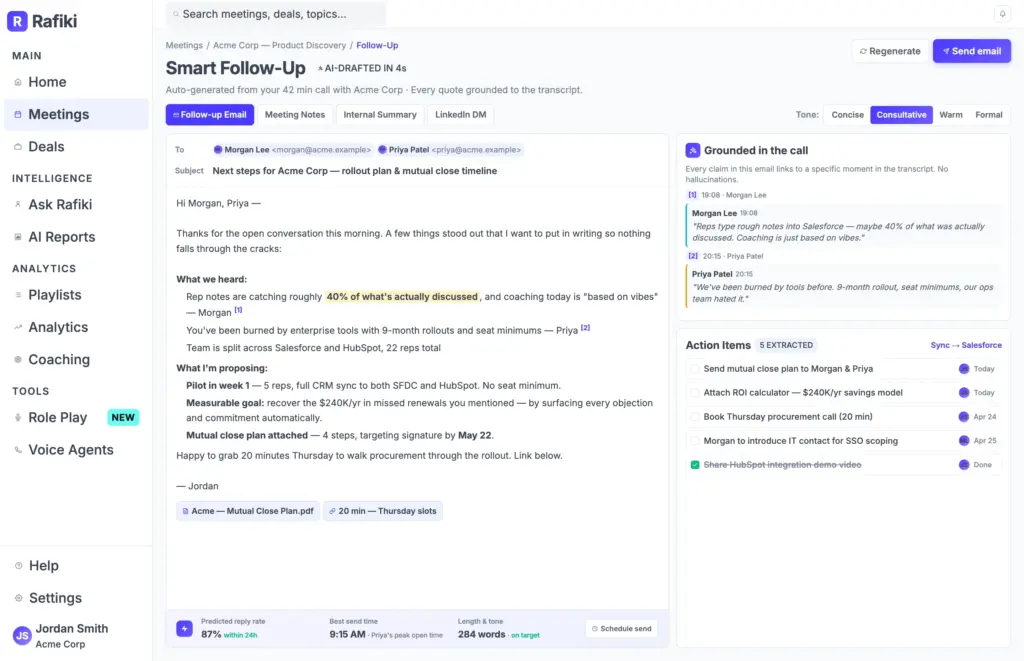Click the 284 words length value
The image size is (1024, 661).
coord(481,634)
